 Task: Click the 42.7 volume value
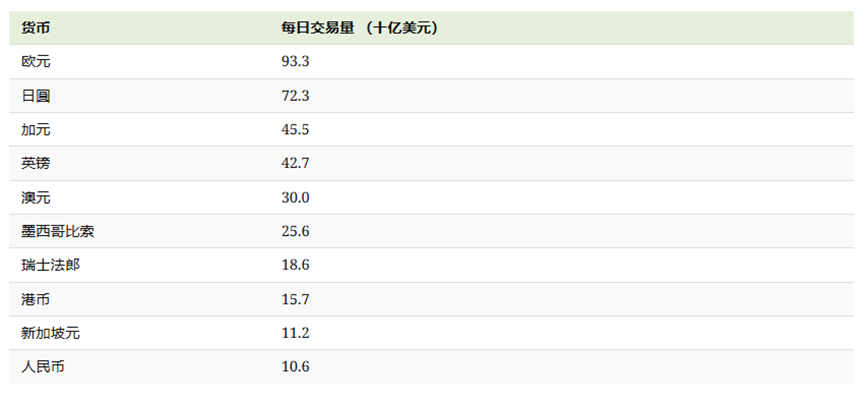pos(295,163)
